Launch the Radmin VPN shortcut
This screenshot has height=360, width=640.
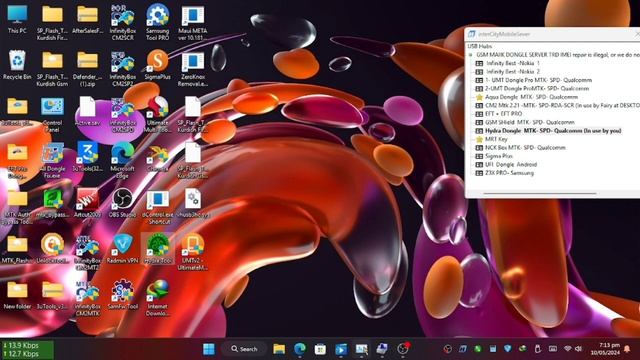122,249
